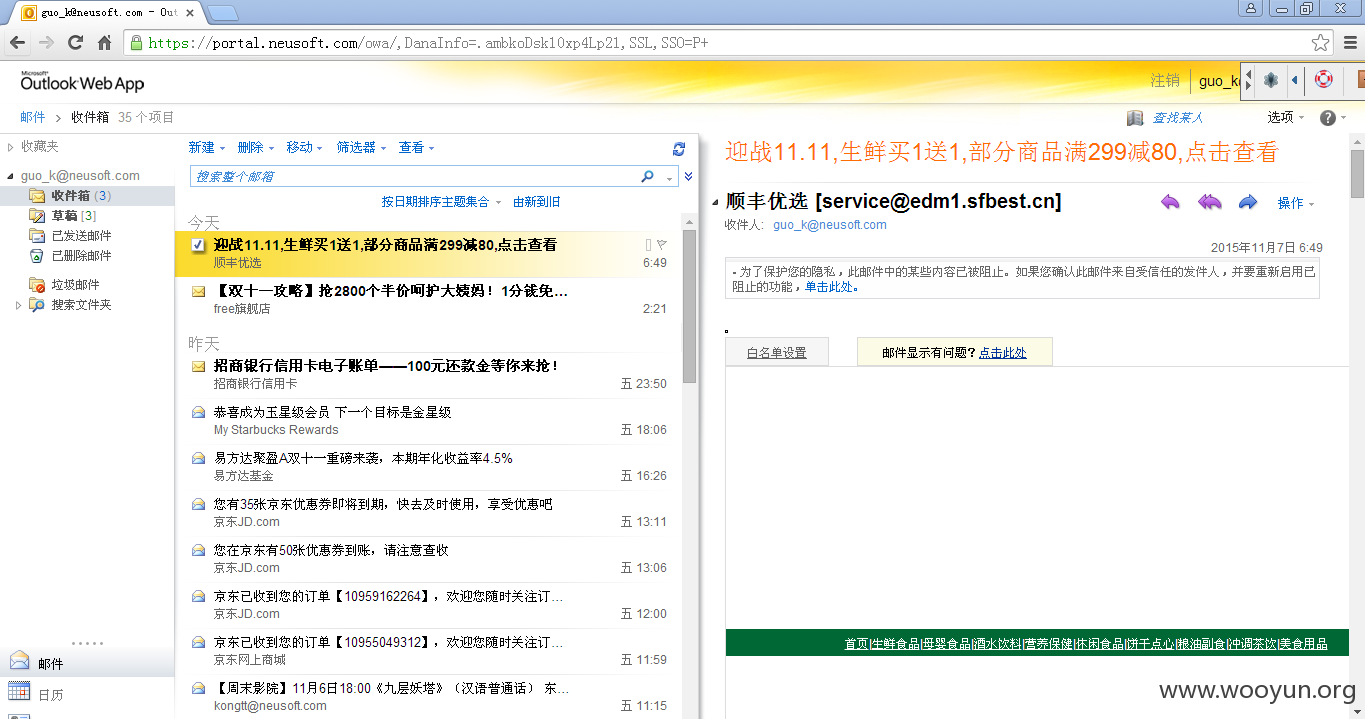
Task: Open the 按日期排序主题集合 sort dropdown
Action: coord(441,202)
